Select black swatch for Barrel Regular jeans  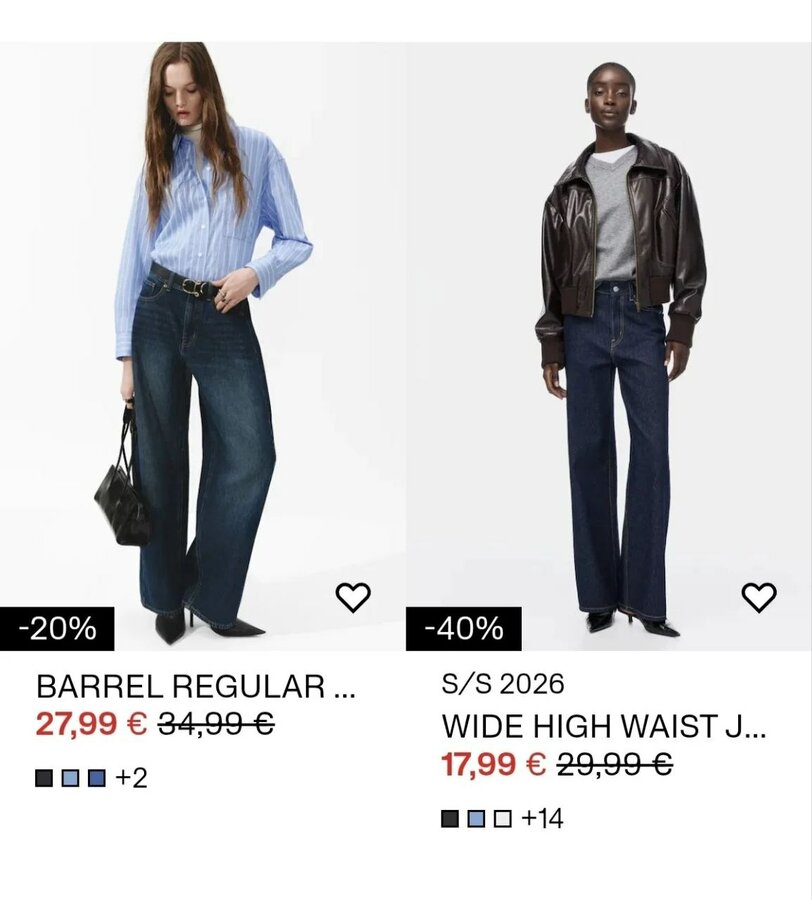click(44, 778)
